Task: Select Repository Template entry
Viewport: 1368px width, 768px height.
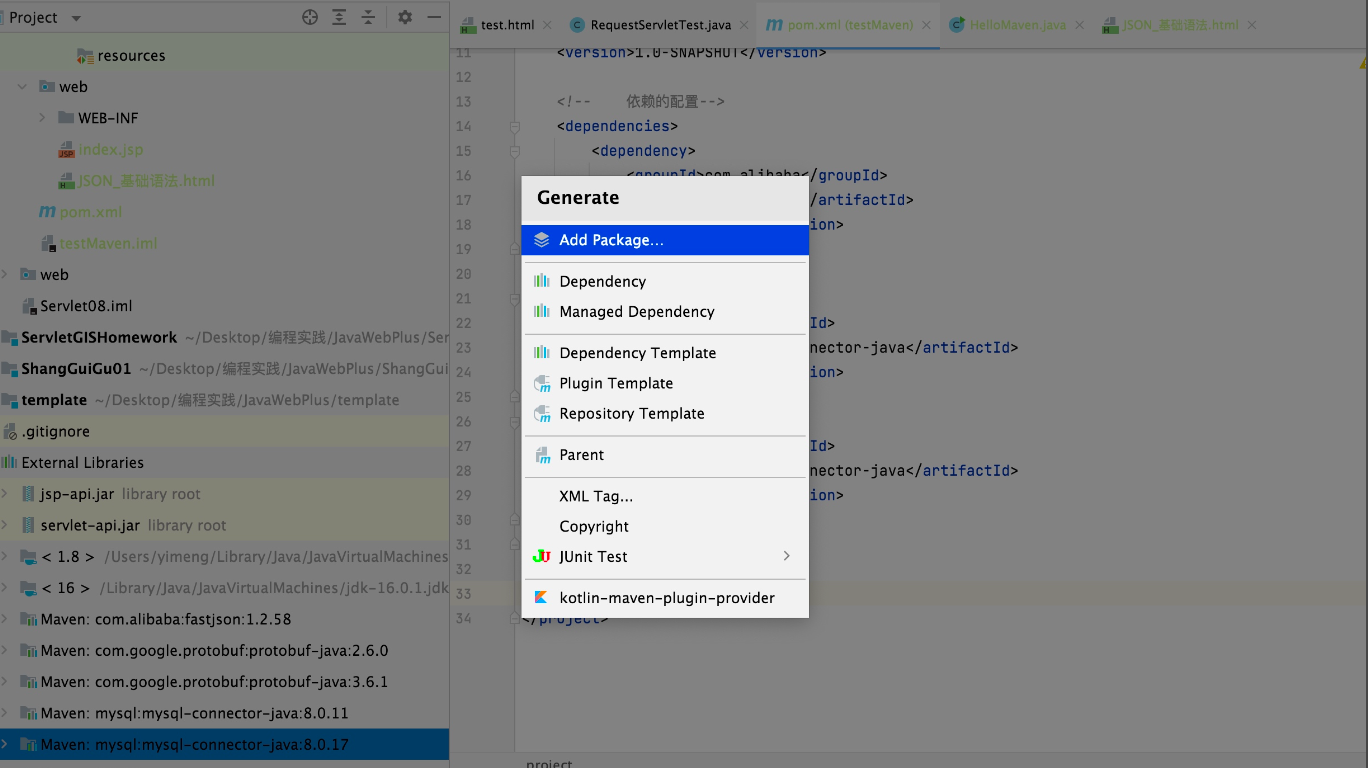Action: click(x=665, y=413)
